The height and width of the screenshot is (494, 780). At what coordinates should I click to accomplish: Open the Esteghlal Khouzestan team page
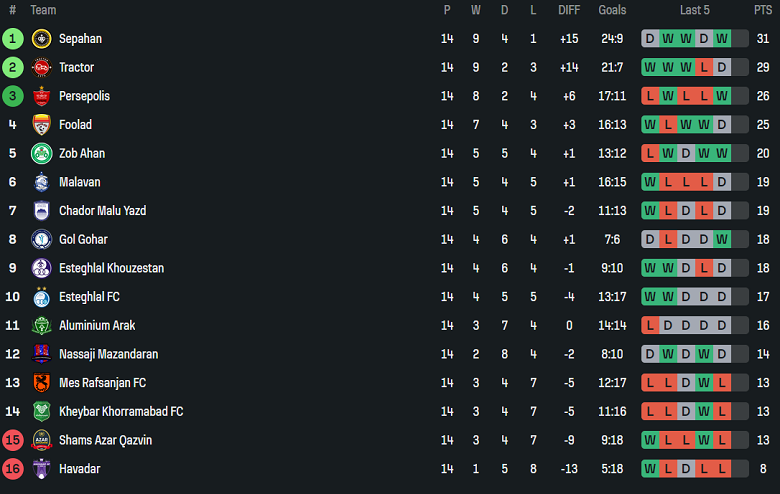(x=111, y=268)
